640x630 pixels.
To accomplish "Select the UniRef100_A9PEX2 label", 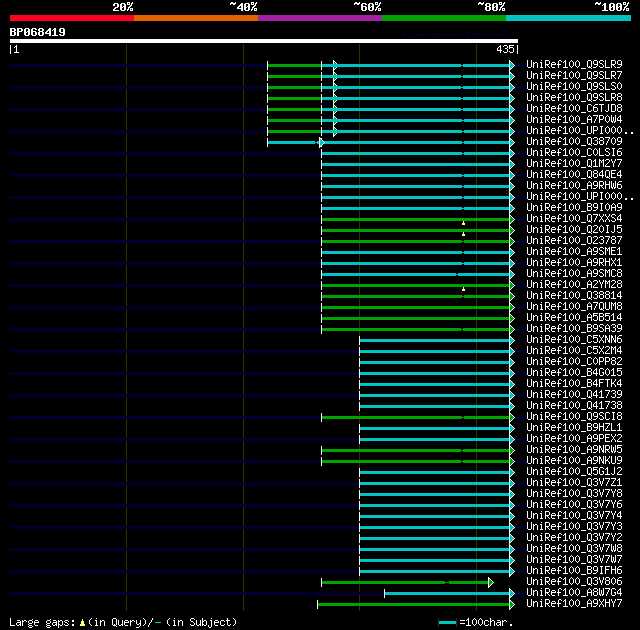I will click(x=574, y=439).
